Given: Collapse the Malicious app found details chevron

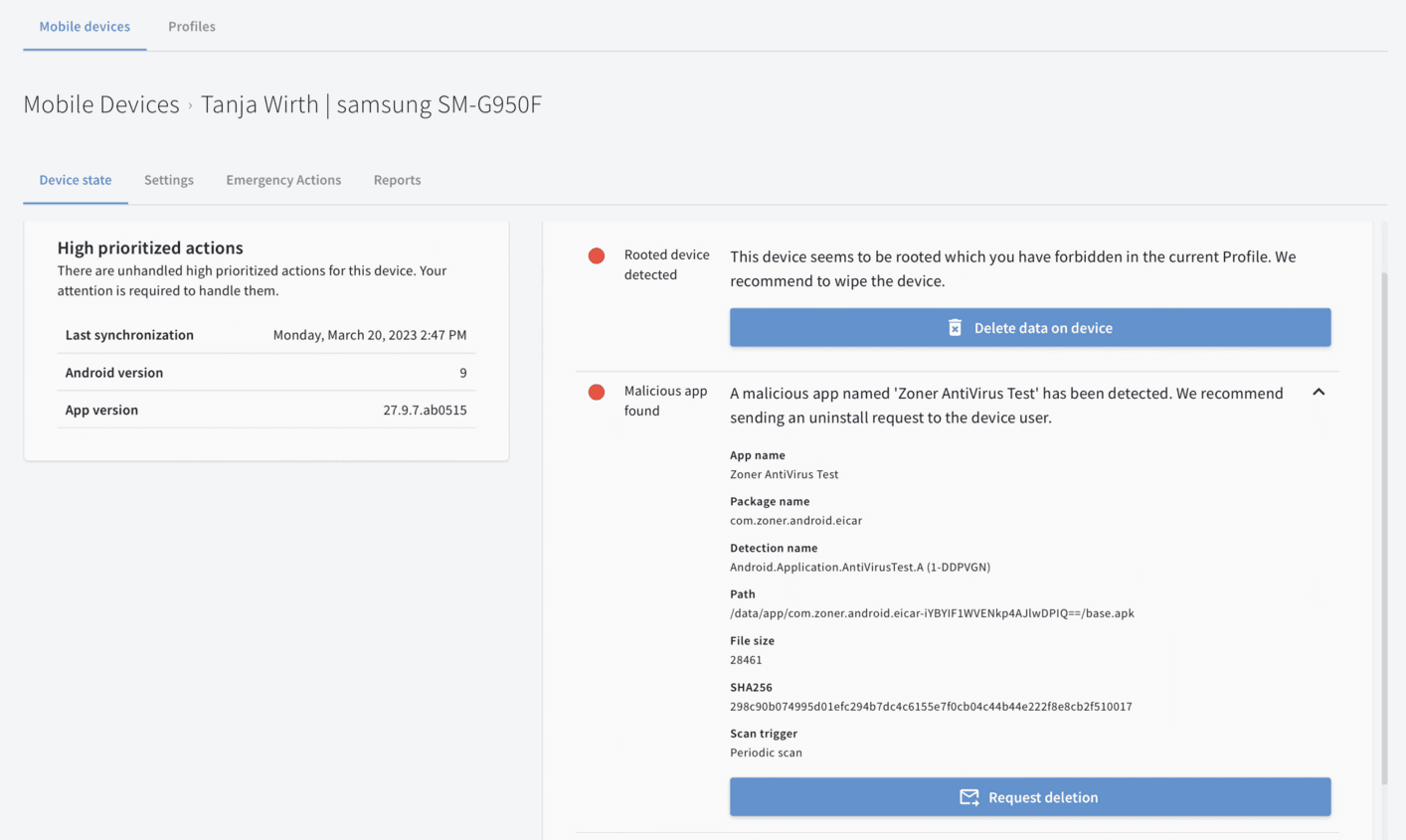Looking at the screenshot, I should tap(1318, 393).
